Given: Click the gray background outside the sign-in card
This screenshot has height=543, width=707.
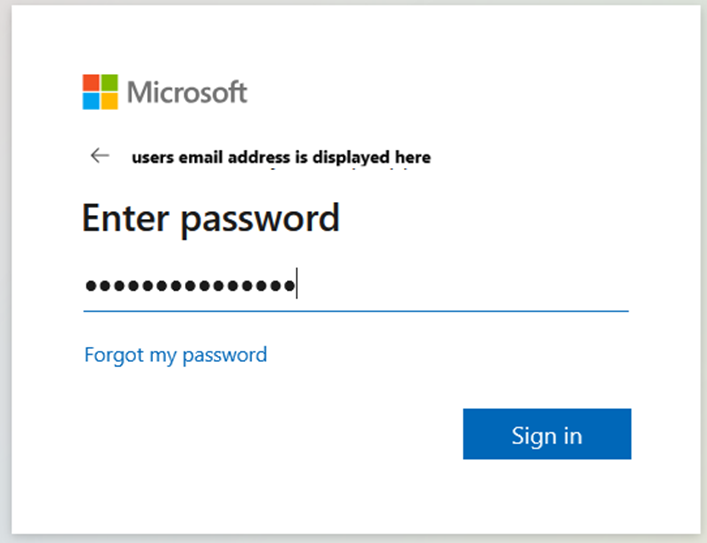Looking at the screenshot, I should click(703, 300).
